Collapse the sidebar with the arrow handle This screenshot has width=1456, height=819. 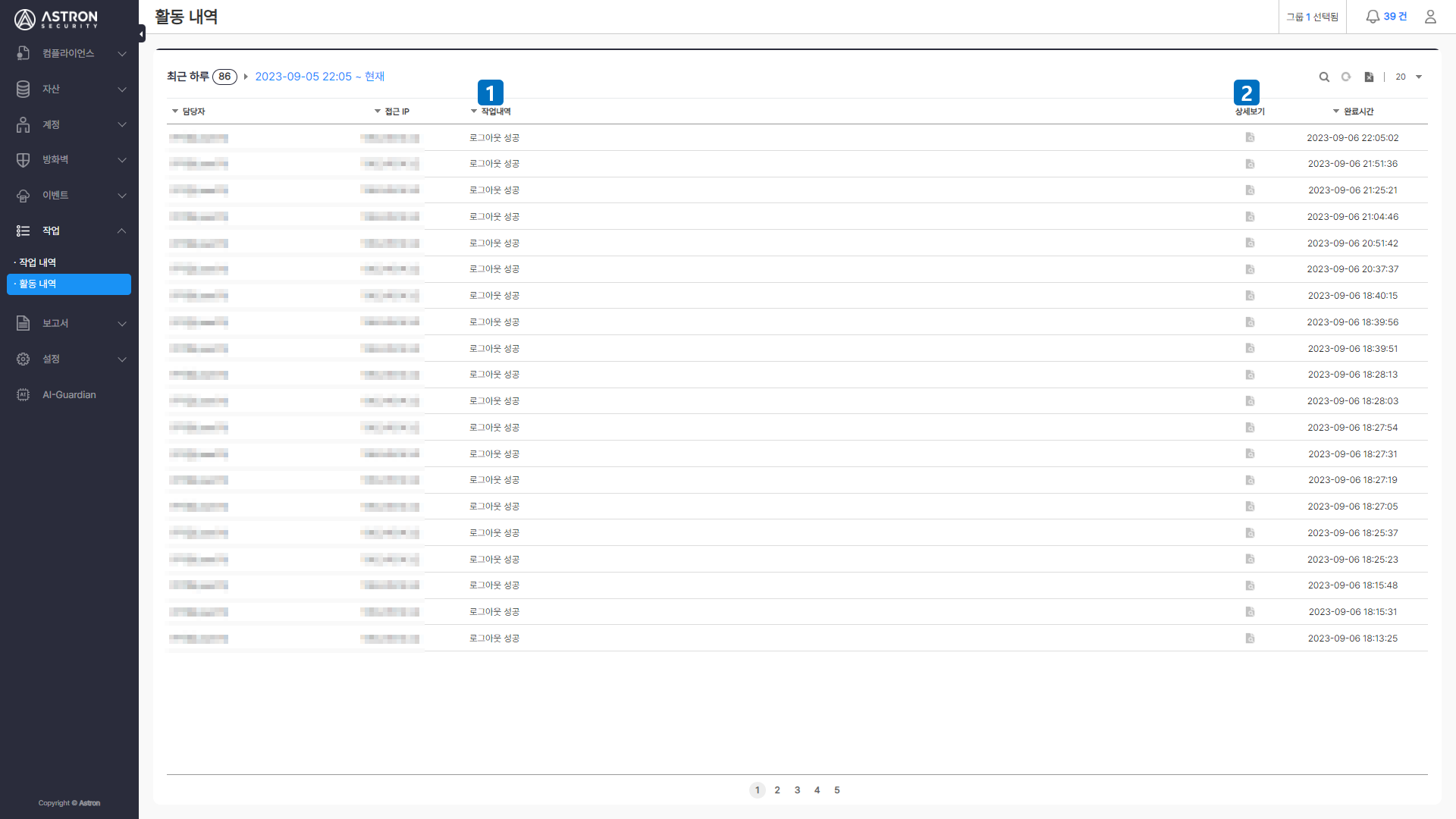pos(142,33)
